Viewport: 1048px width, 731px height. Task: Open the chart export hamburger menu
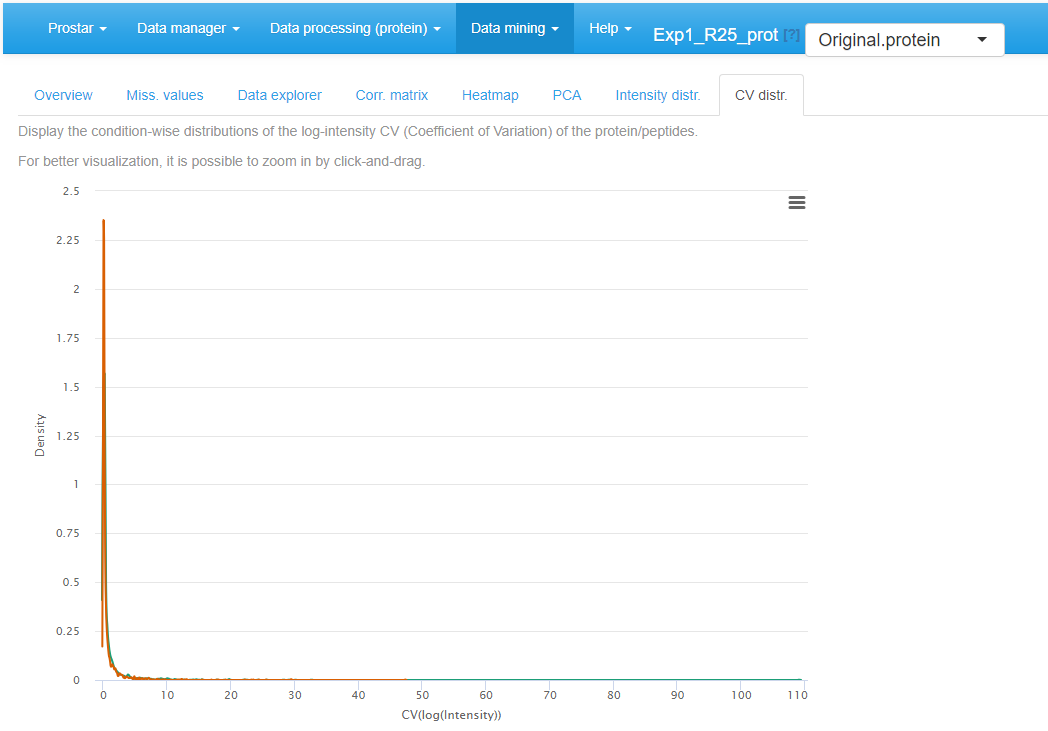[x=797, y=202]
